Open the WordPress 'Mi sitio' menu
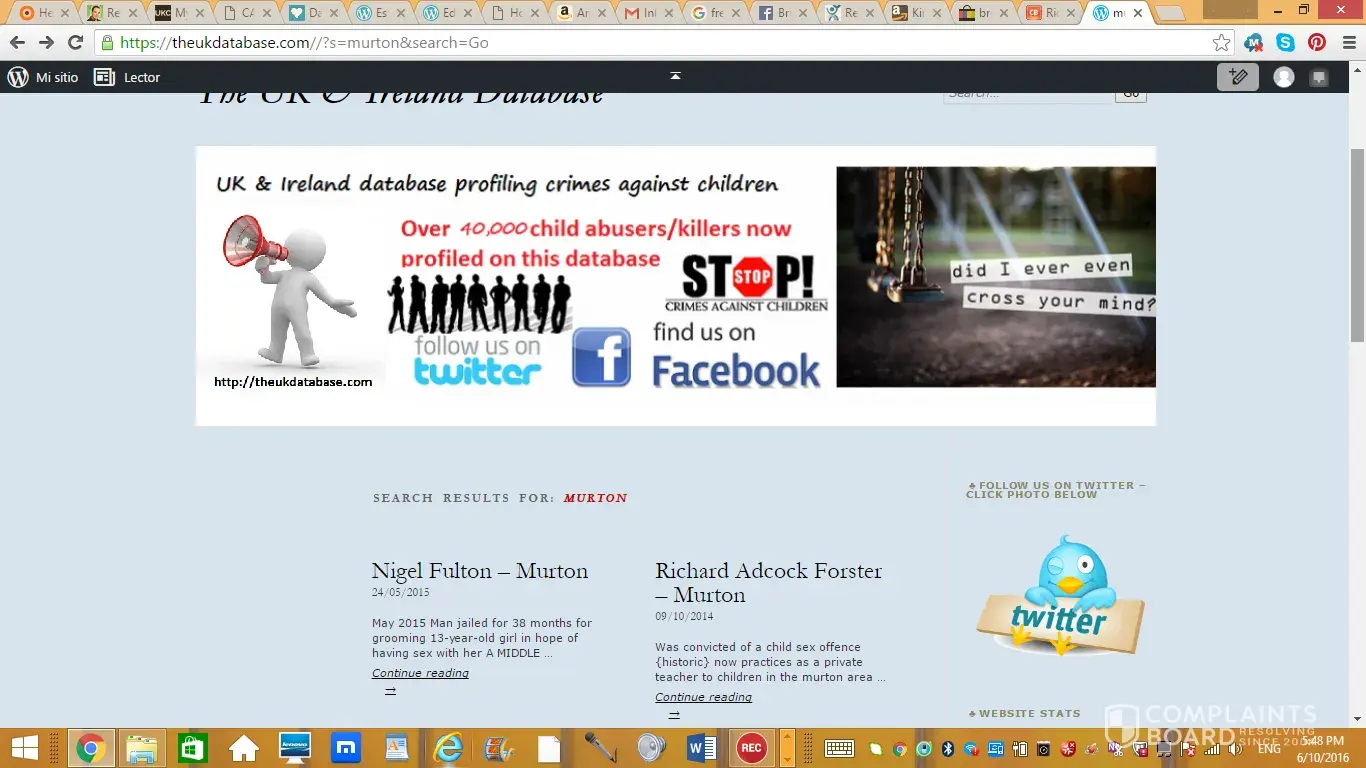 43,77
